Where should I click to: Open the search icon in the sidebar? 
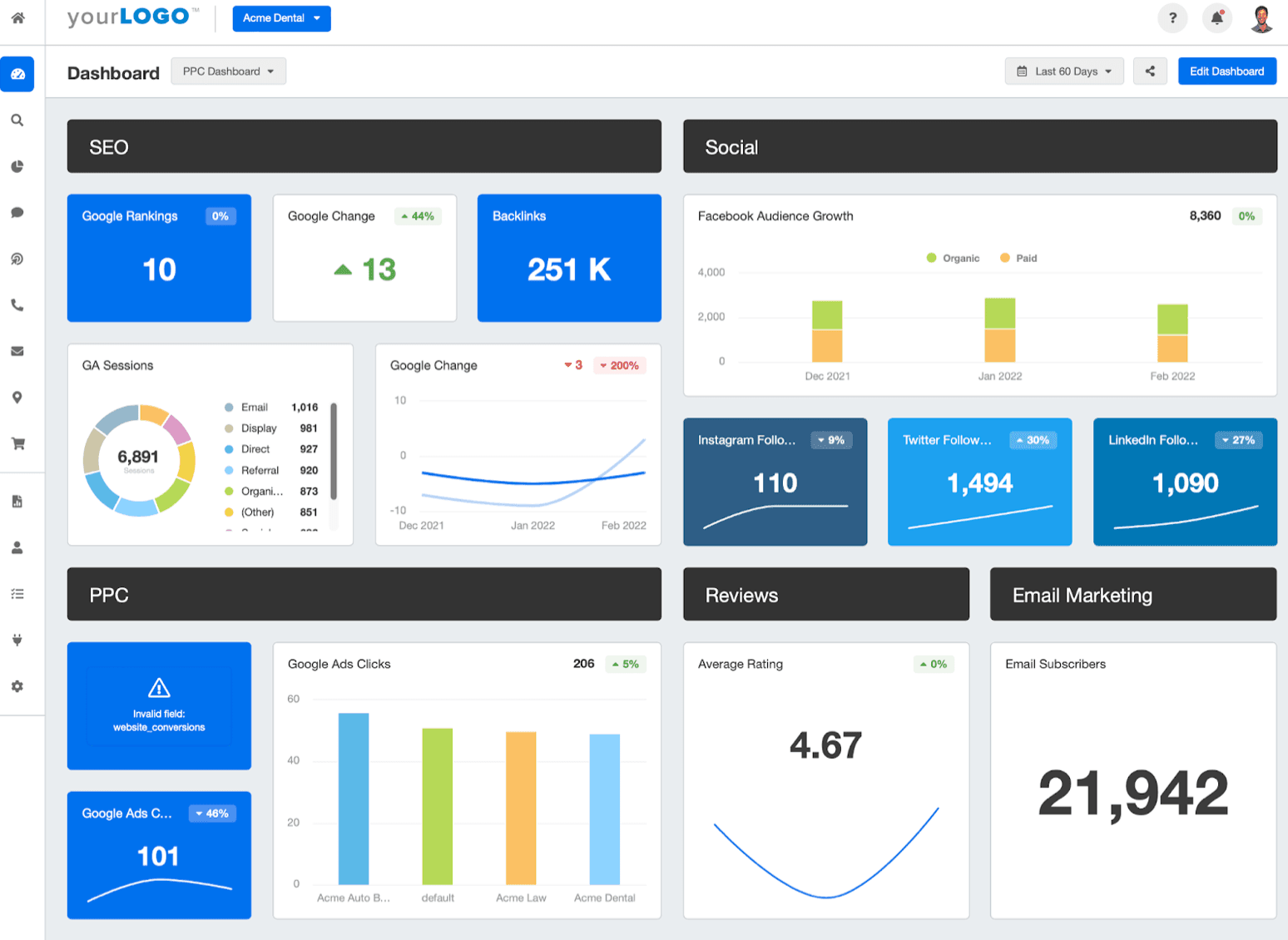[17, 121]
